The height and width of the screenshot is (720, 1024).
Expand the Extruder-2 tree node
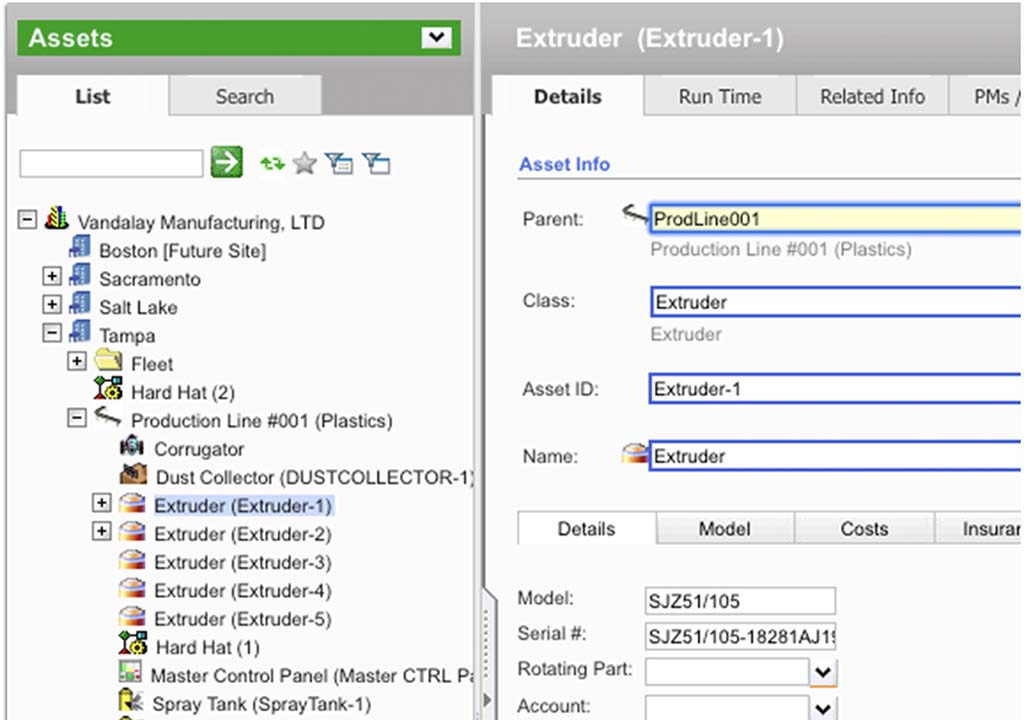[101, 532]
